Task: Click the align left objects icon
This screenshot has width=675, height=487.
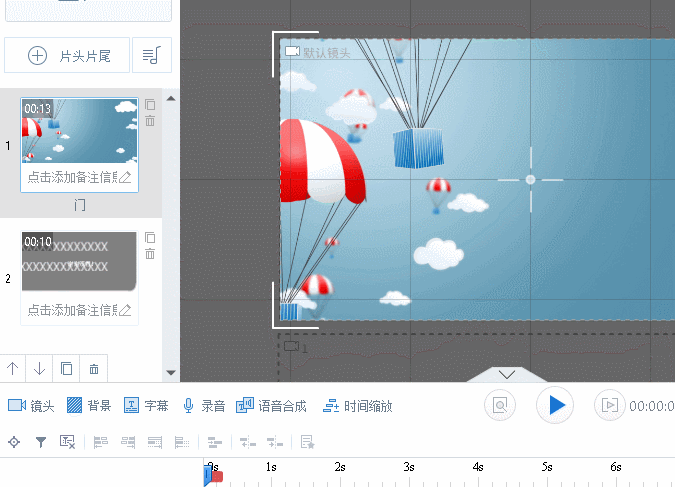Action: point(101,442)
